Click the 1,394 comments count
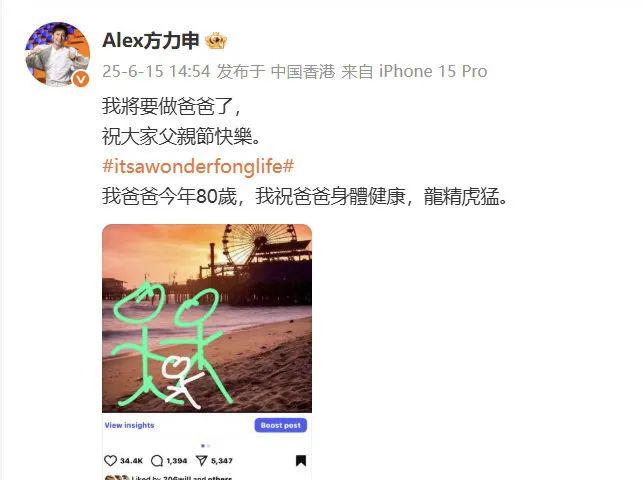The width and height of the screenshot is (643, 480). click(177, 461)
